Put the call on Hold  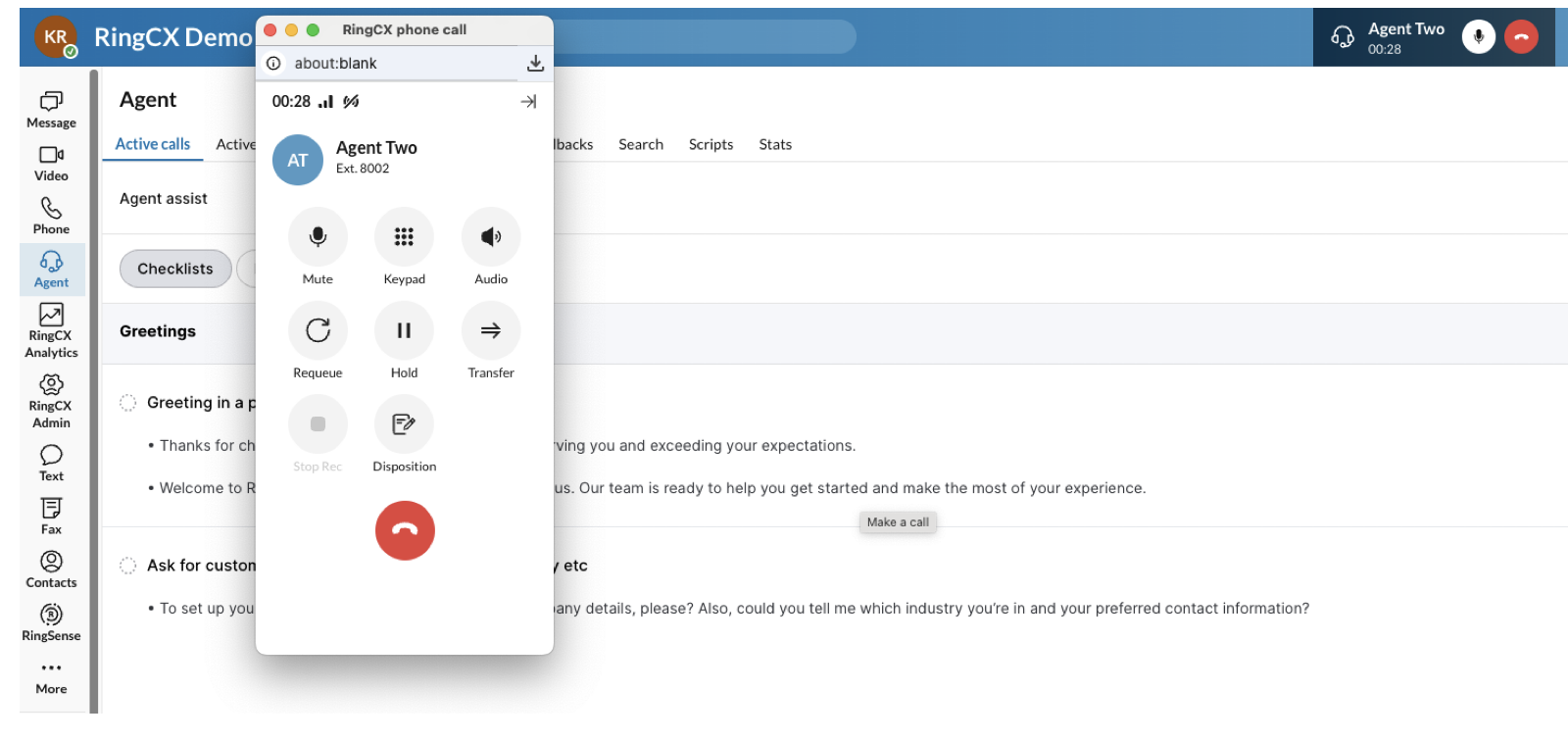(x=404, y=330)
